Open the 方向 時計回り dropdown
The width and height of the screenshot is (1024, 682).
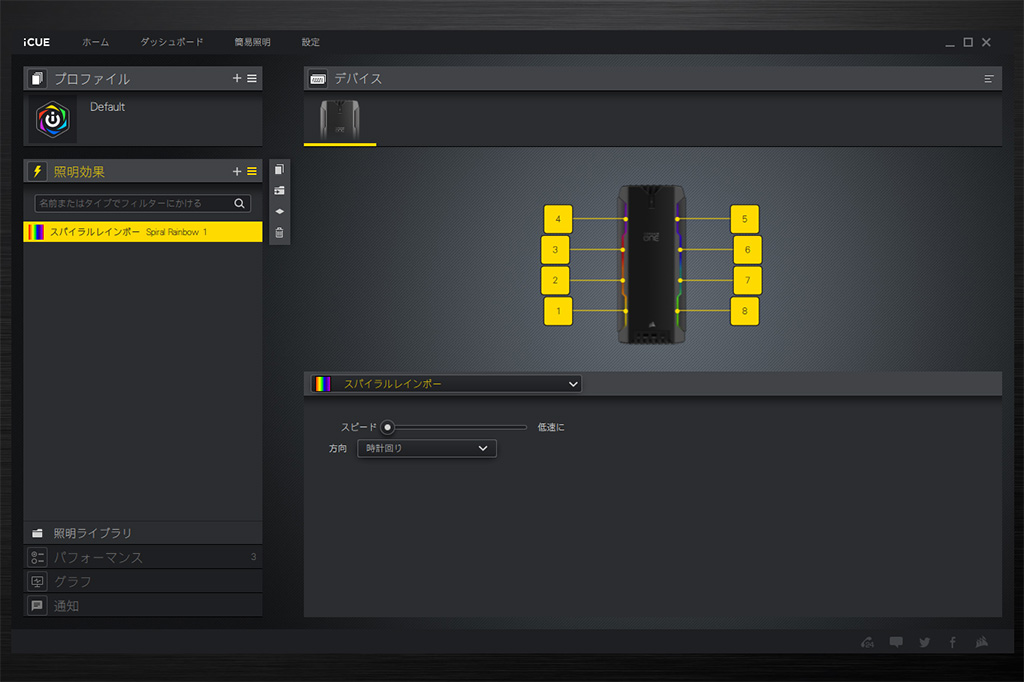[x=426, y=448]
